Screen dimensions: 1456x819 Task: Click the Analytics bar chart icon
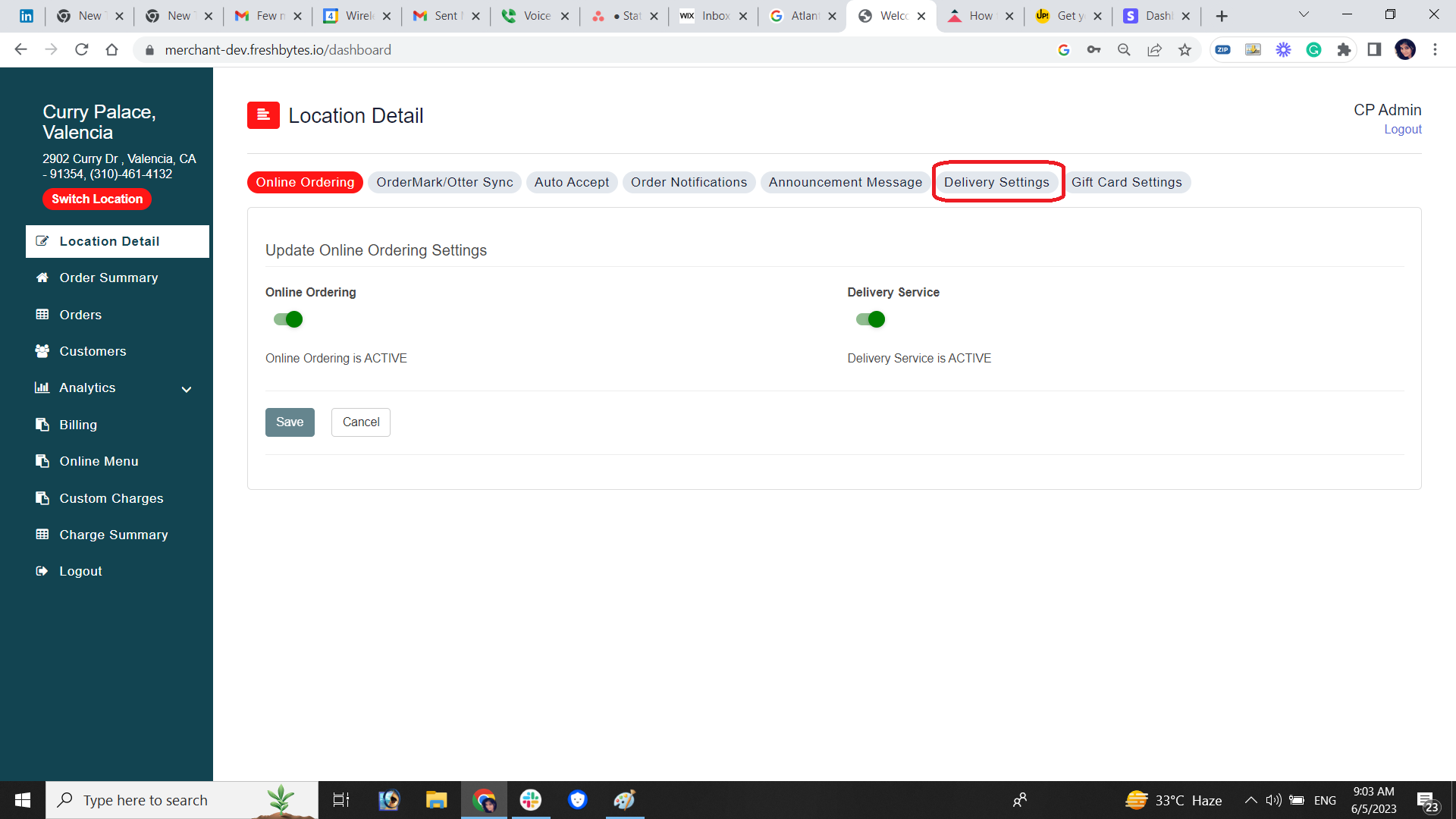pyautogui.click(x=42, y=388)
